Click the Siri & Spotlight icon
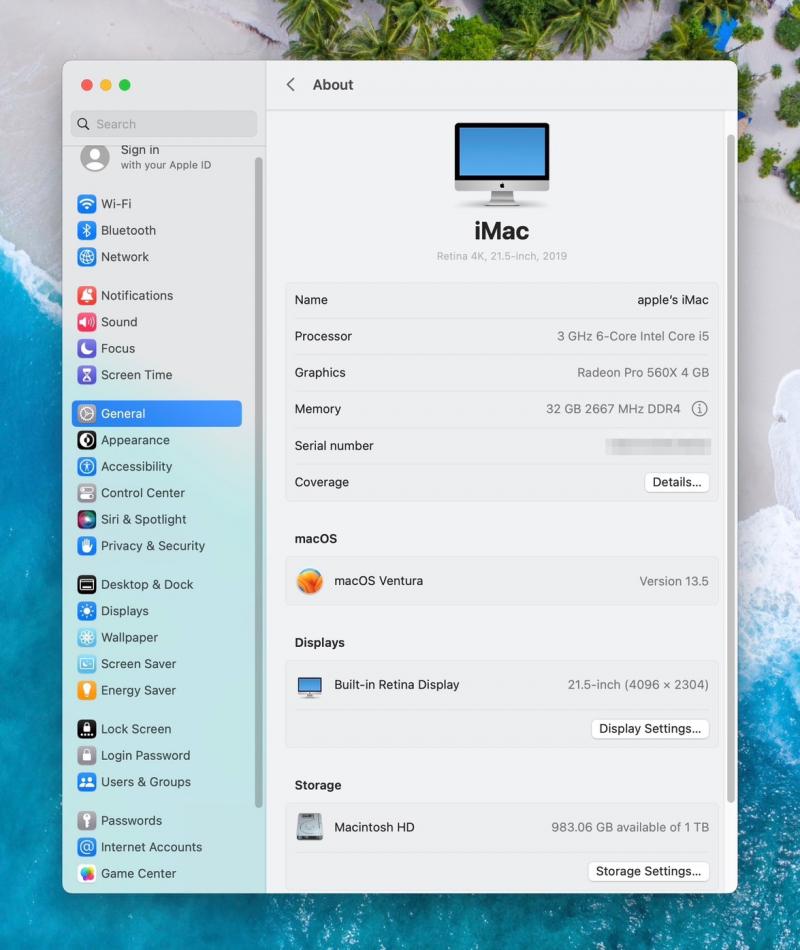 click(x=87, y=520)
